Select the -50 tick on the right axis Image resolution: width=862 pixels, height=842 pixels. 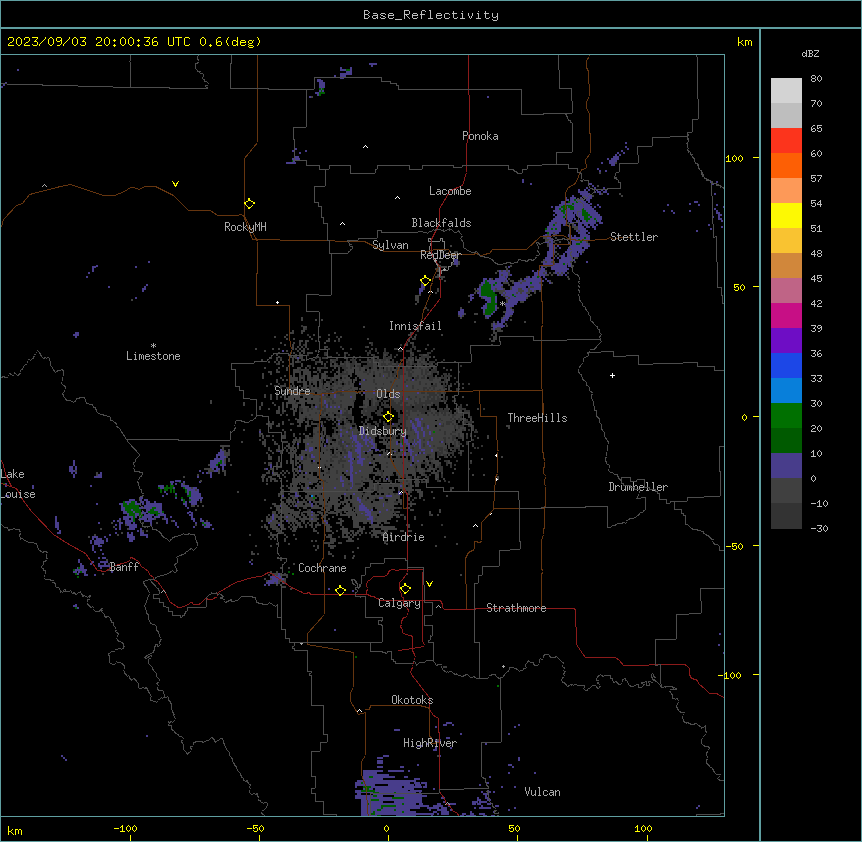click(x=734, y=546)
